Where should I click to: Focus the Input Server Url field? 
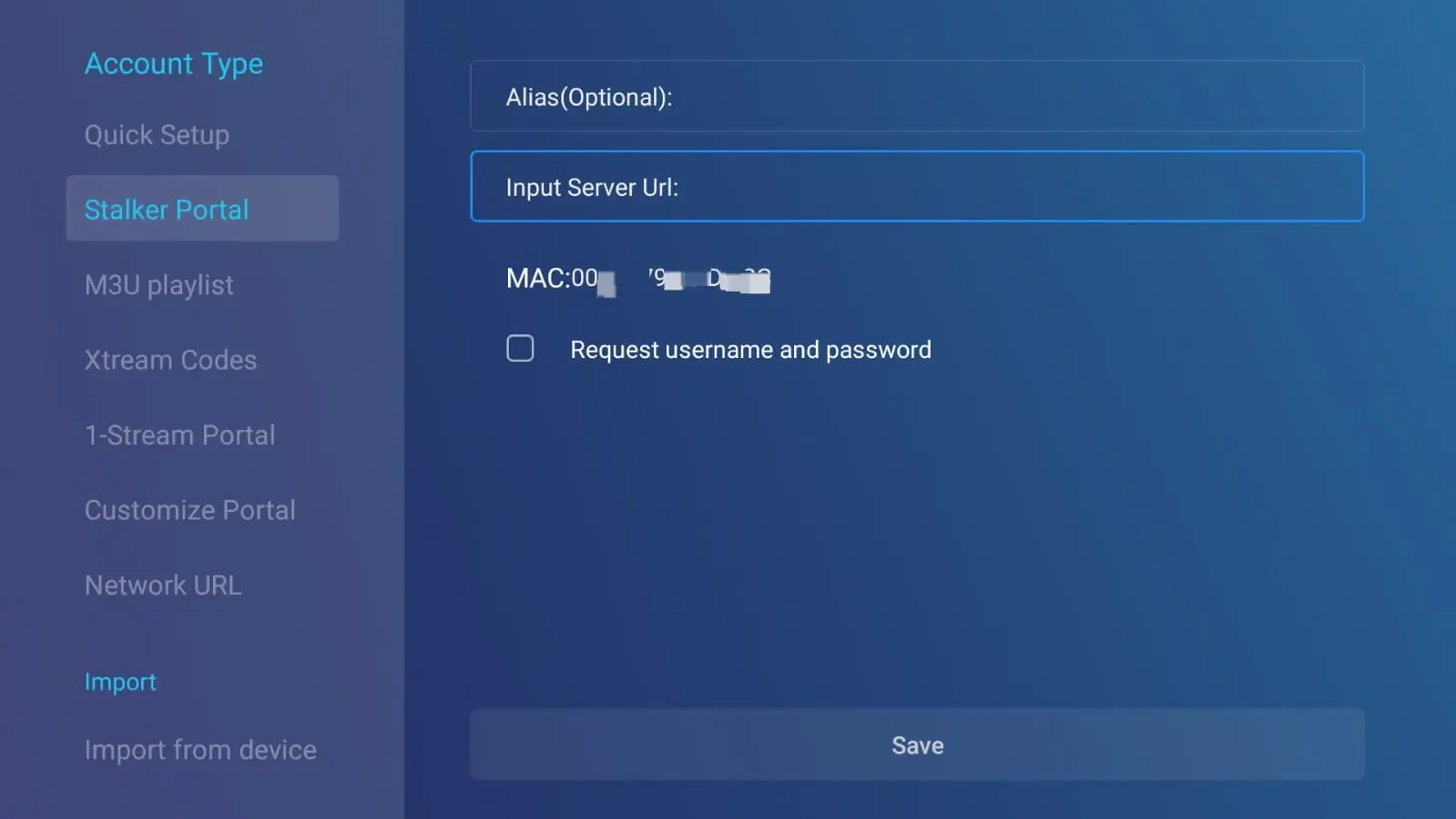point(917,187)
